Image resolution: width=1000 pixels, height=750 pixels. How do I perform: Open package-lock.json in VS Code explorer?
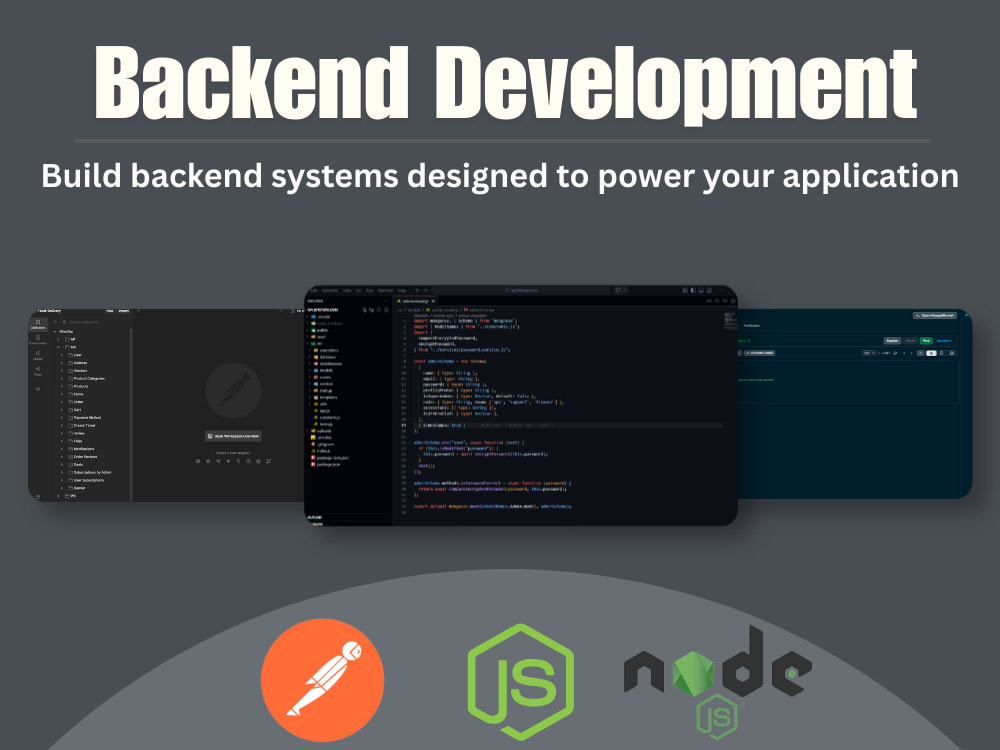pos(330,458)
